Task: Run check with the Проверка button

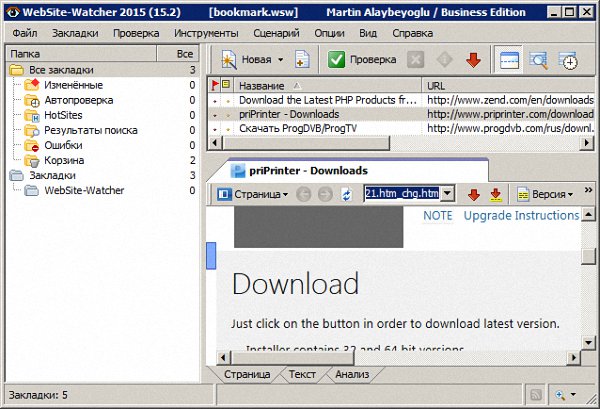Action: pos(363,60)
